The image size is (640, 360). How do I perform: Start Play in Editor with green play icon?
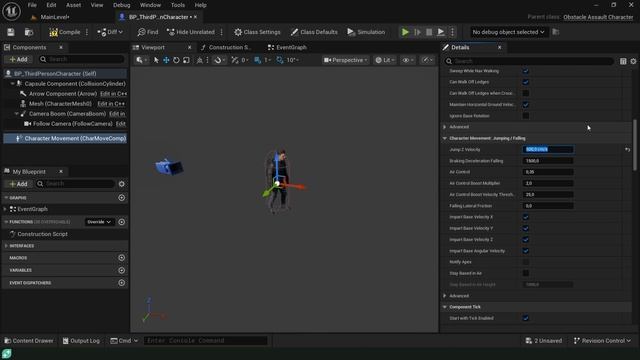(405, 32)
